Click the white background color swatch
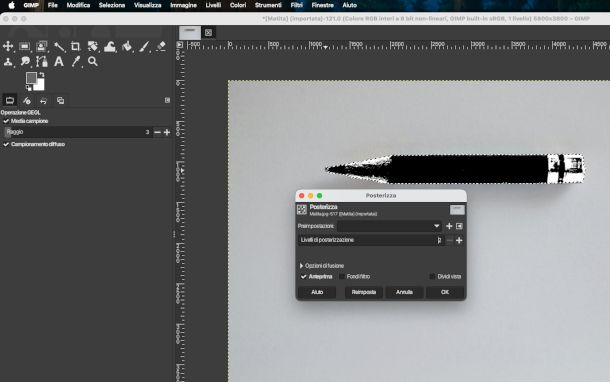Screen dimensions: 610x382 pyautogui.click(x=40, y=86)
